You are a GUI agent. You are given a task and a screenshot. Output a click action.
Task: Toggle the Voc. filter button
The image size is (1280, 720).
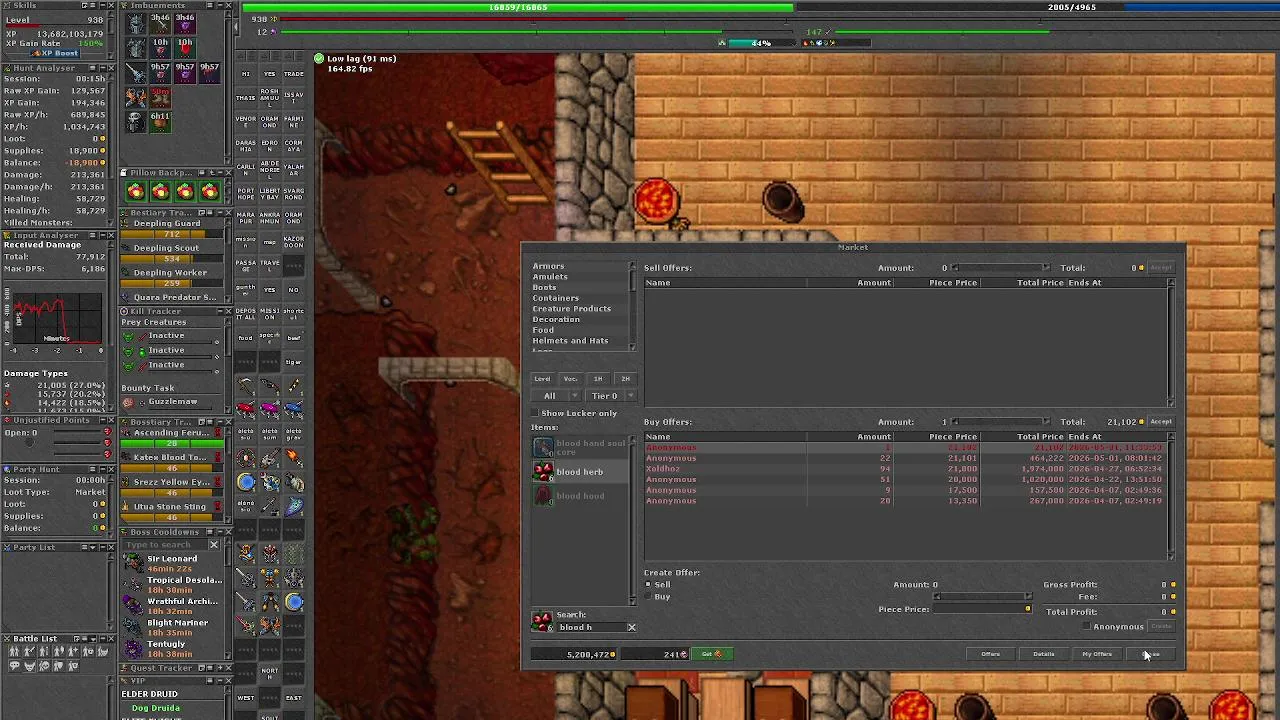pos(570,379)
